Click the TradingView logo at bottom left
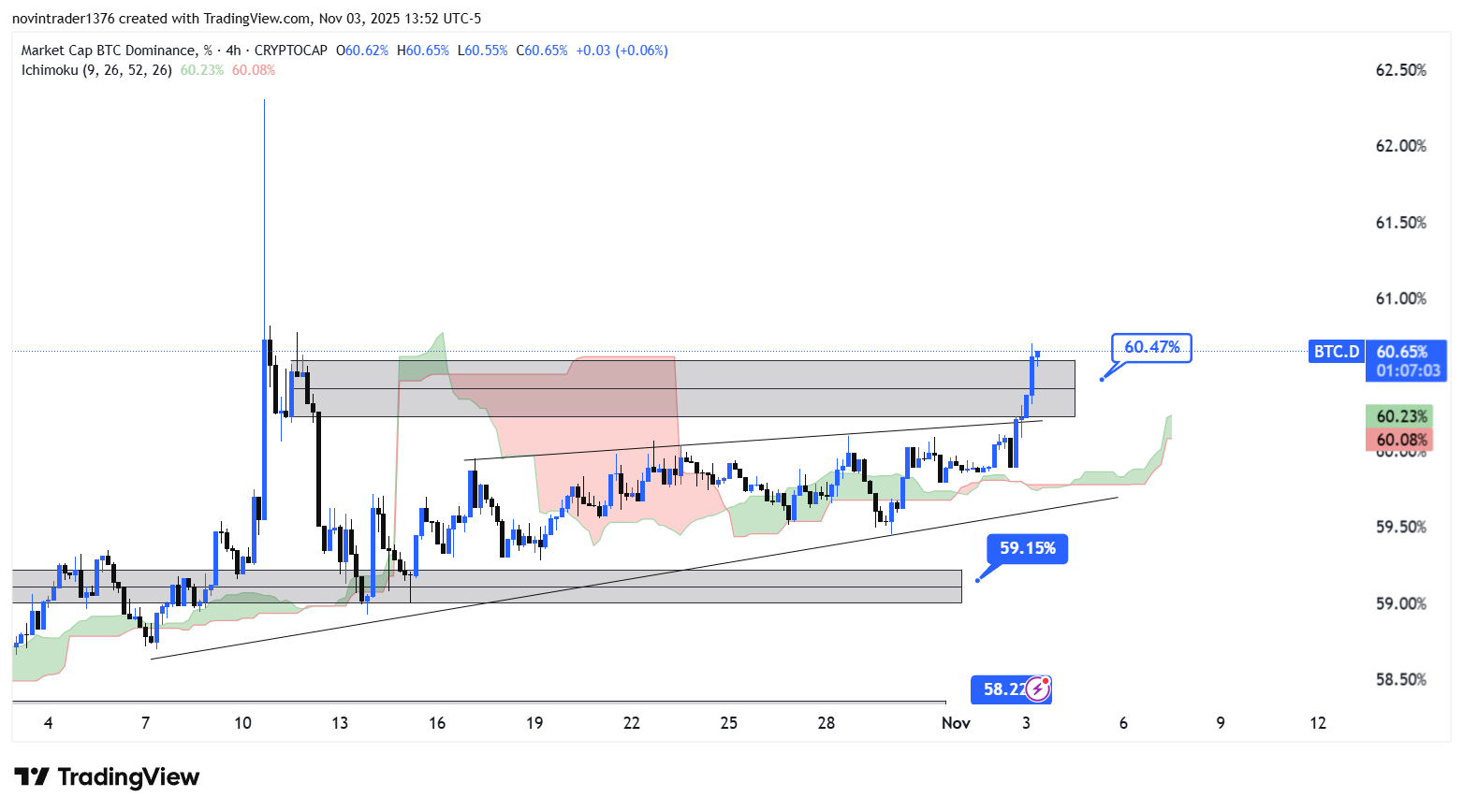Viewport: 1463px width, 812px height. coord(107,777)
